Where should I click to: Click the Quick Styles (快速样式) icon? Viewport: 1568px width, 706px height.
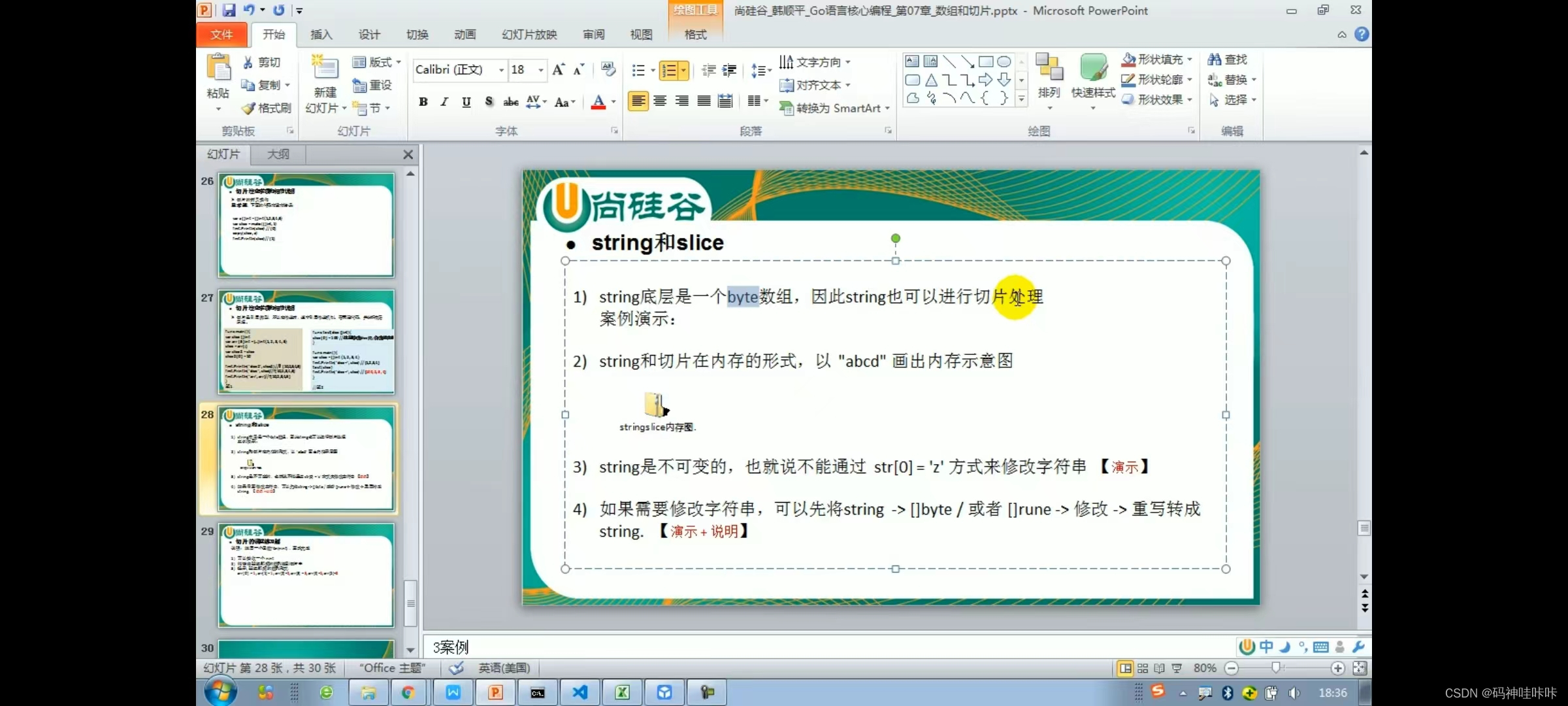[1093, 69]
